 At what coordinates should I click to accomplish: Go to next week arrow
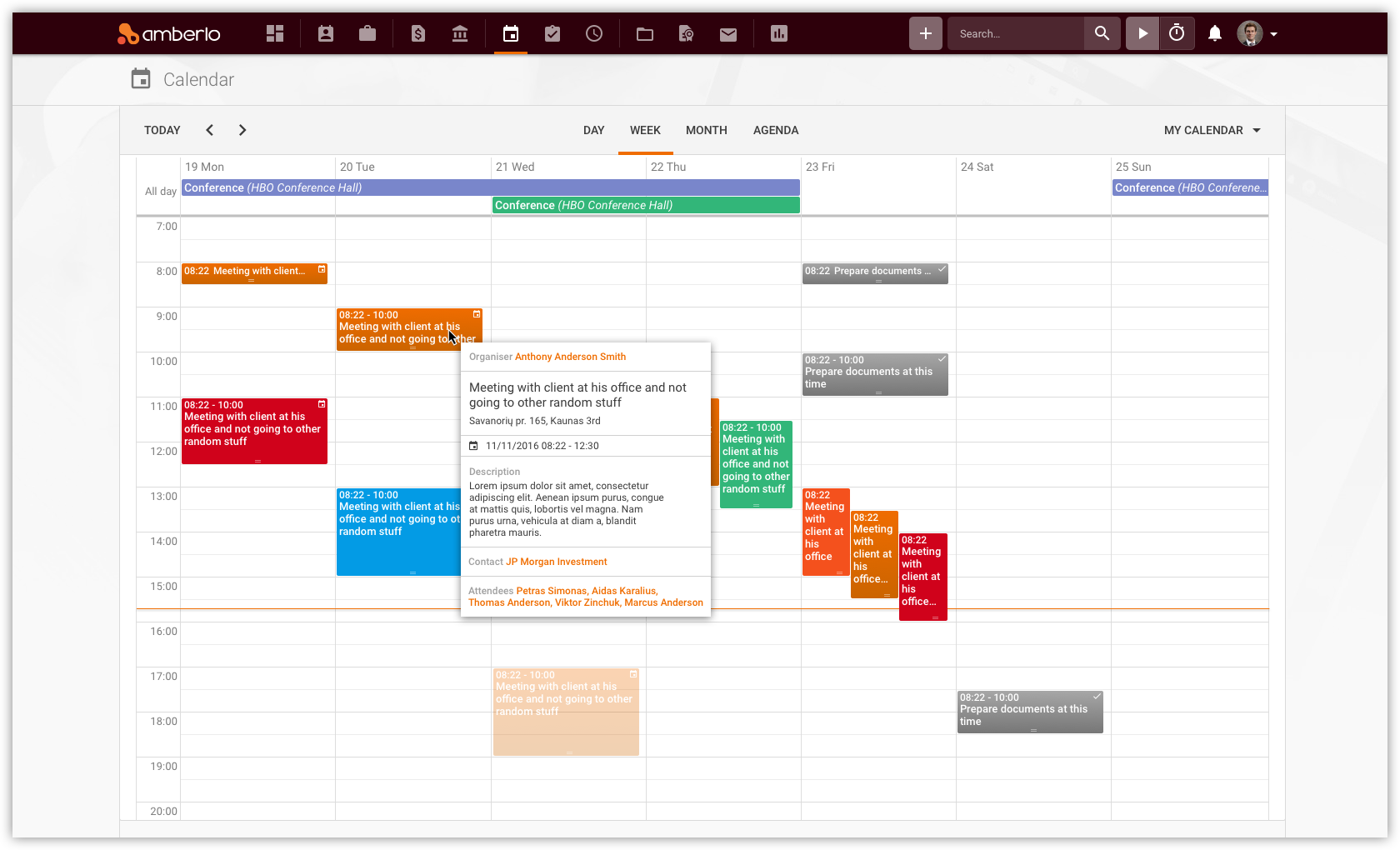pyautogui.click(x=242, y=130)
